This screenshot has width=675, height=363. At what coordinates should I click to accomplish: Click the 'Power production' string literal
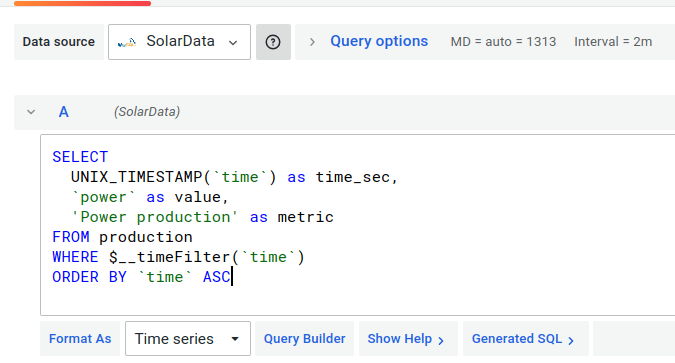tap(155, 217)
